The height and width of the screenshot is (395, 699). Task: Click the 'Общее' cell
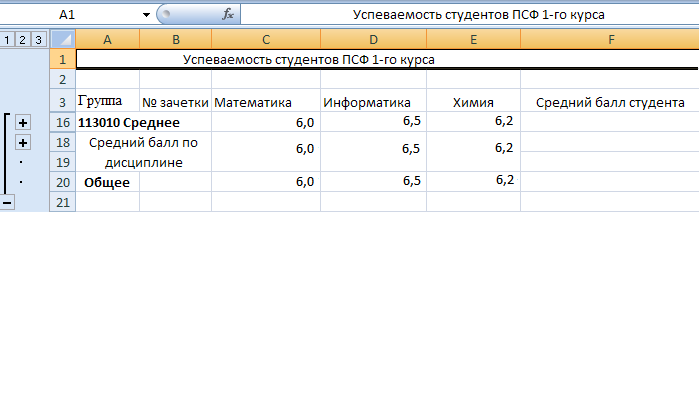click(x=107, y=182)
